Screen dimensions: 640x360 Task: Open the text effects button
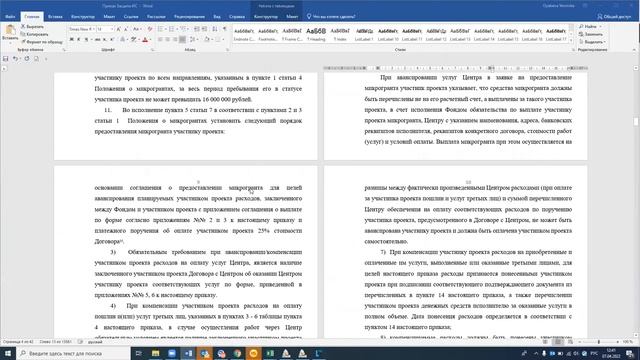(x=122, y=40)
